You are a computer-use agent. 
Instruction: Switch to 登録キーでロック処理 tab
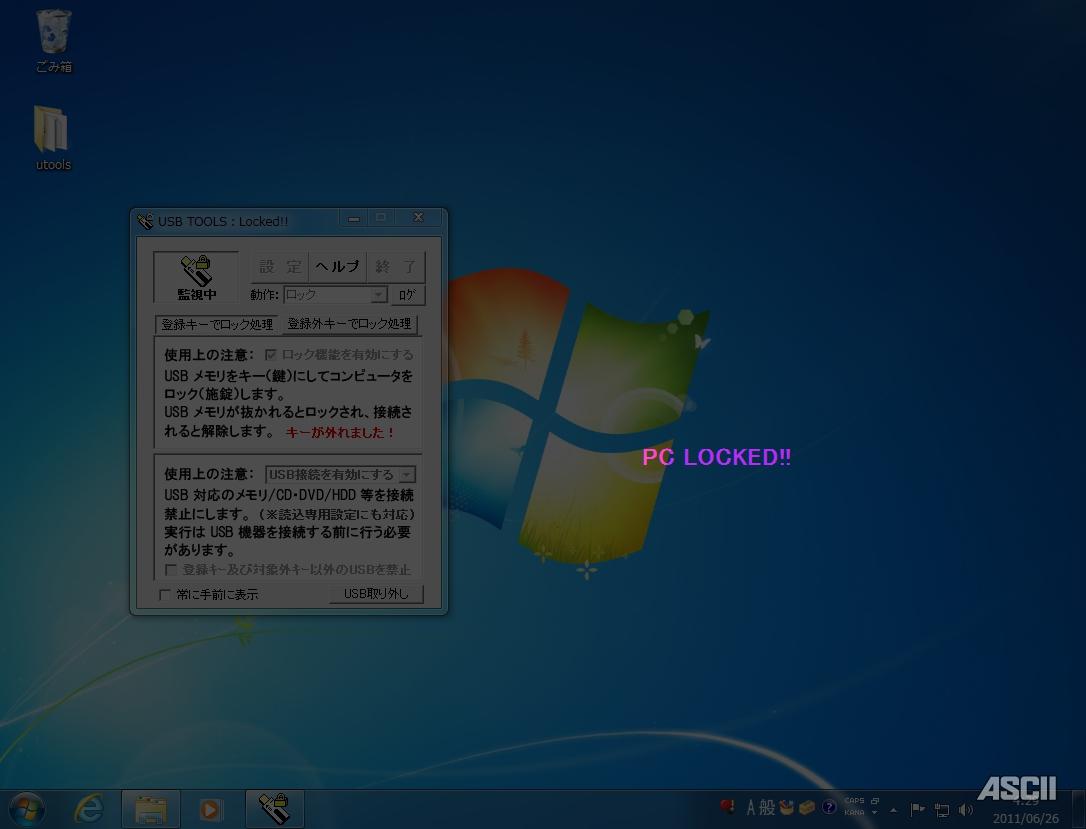217,324
